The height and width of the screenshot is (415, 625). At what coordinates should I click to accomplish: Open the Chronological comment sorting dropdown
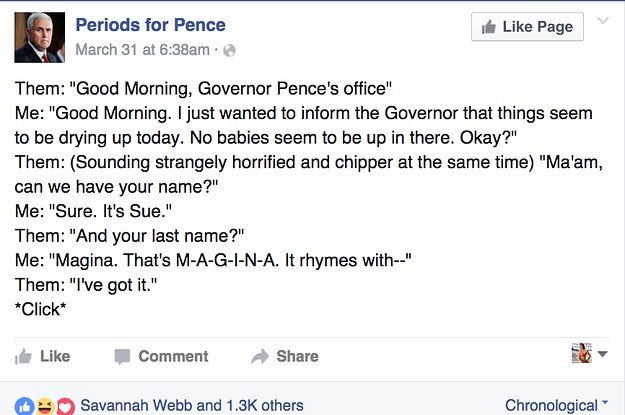[x=556, y=405]
